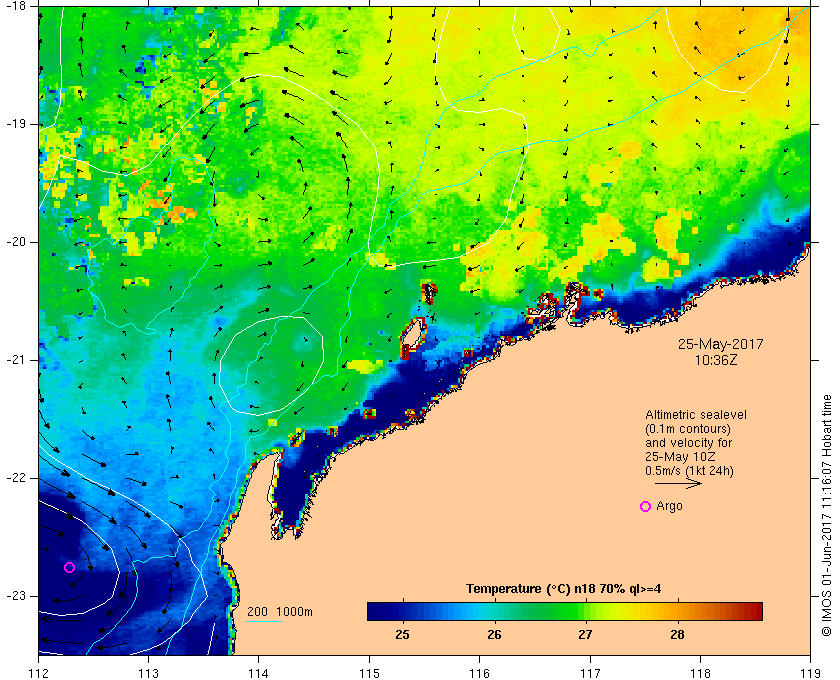Click the 'Altimetric sealevel' text
This screenshot has height=680, width=840.
(696, 415)
